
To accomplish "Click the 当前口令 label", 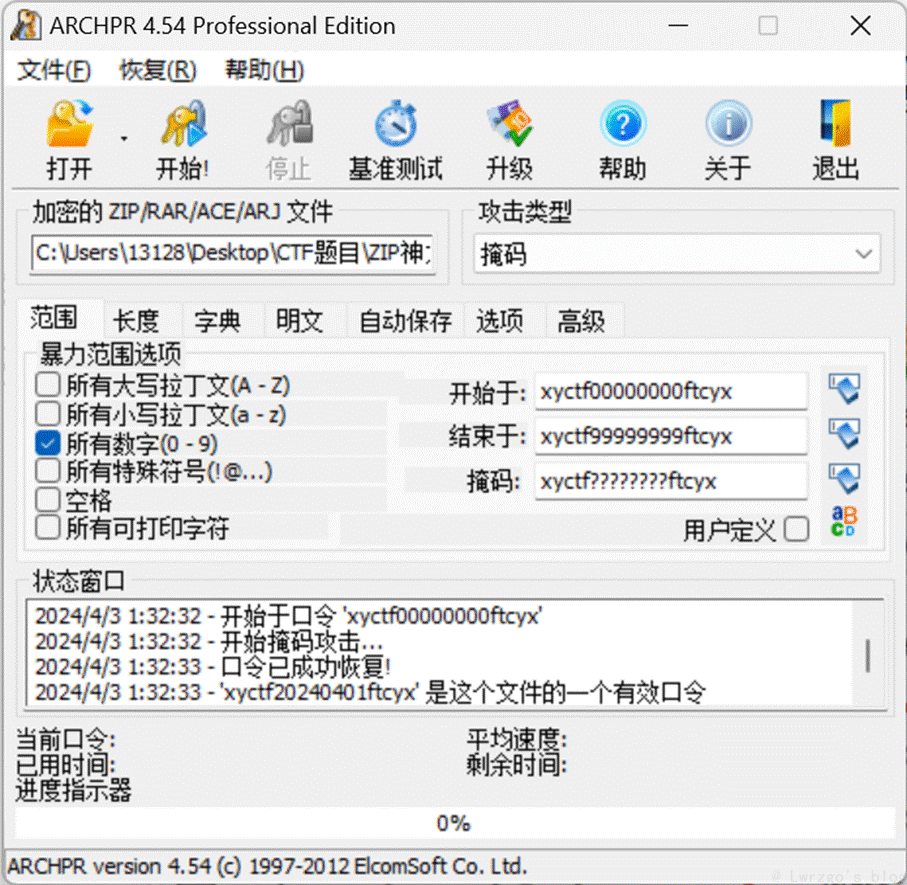I will click(65, 739).
